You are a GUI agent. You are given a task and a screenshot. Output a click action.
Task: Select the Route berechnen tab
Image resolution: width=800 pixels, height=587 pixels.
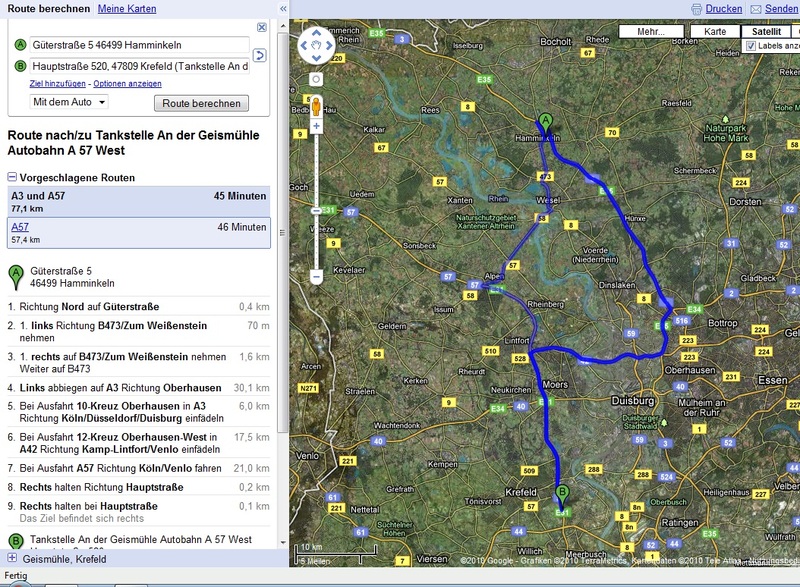click(x=48, y=9)
